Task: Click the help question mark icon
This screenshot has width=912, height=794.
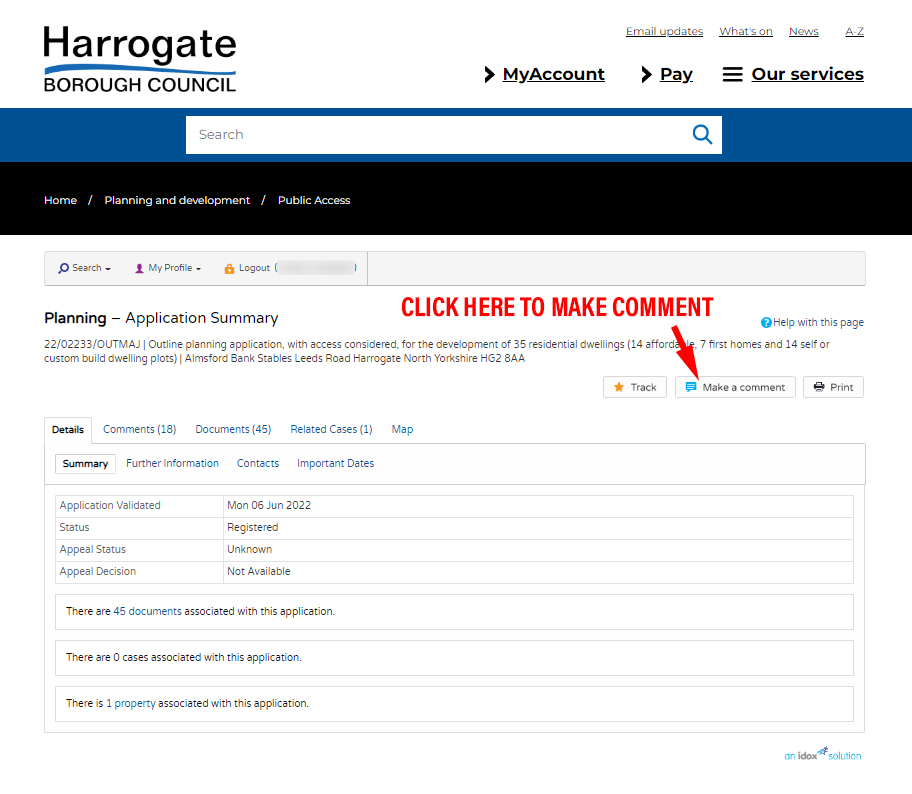Action: tap(766, 322)
